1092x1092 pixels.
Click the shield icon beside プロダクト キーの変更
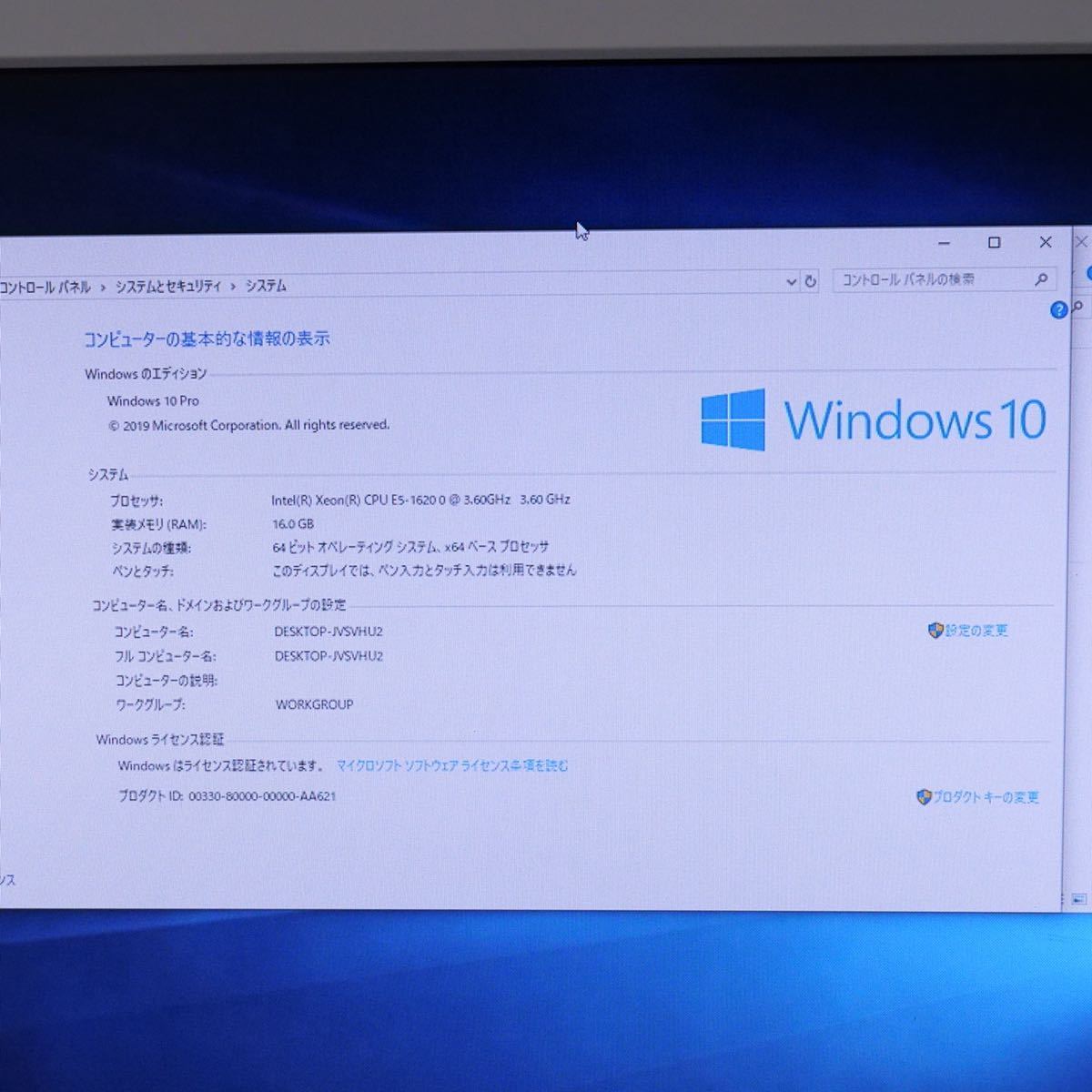pyautogui.click(x=924, y=797)
